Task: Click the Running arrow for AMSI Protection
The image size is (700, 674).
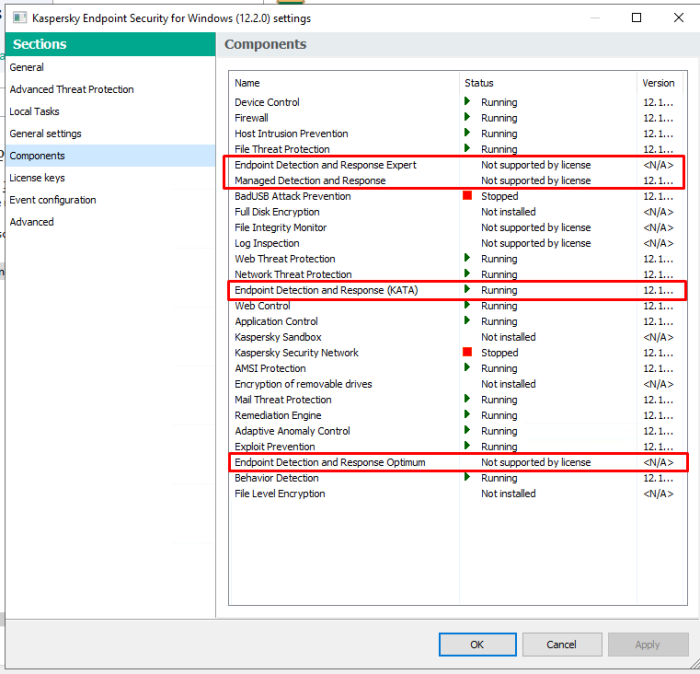Action: pos(467,367)
